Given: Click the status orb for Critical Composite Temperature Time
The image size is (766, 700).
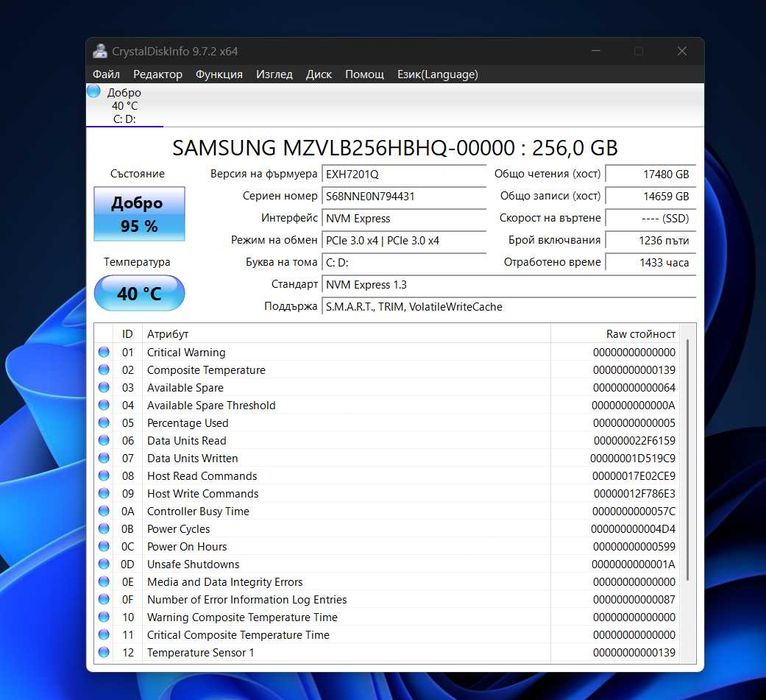Looking at the screenshot, I should coord(104,635).
